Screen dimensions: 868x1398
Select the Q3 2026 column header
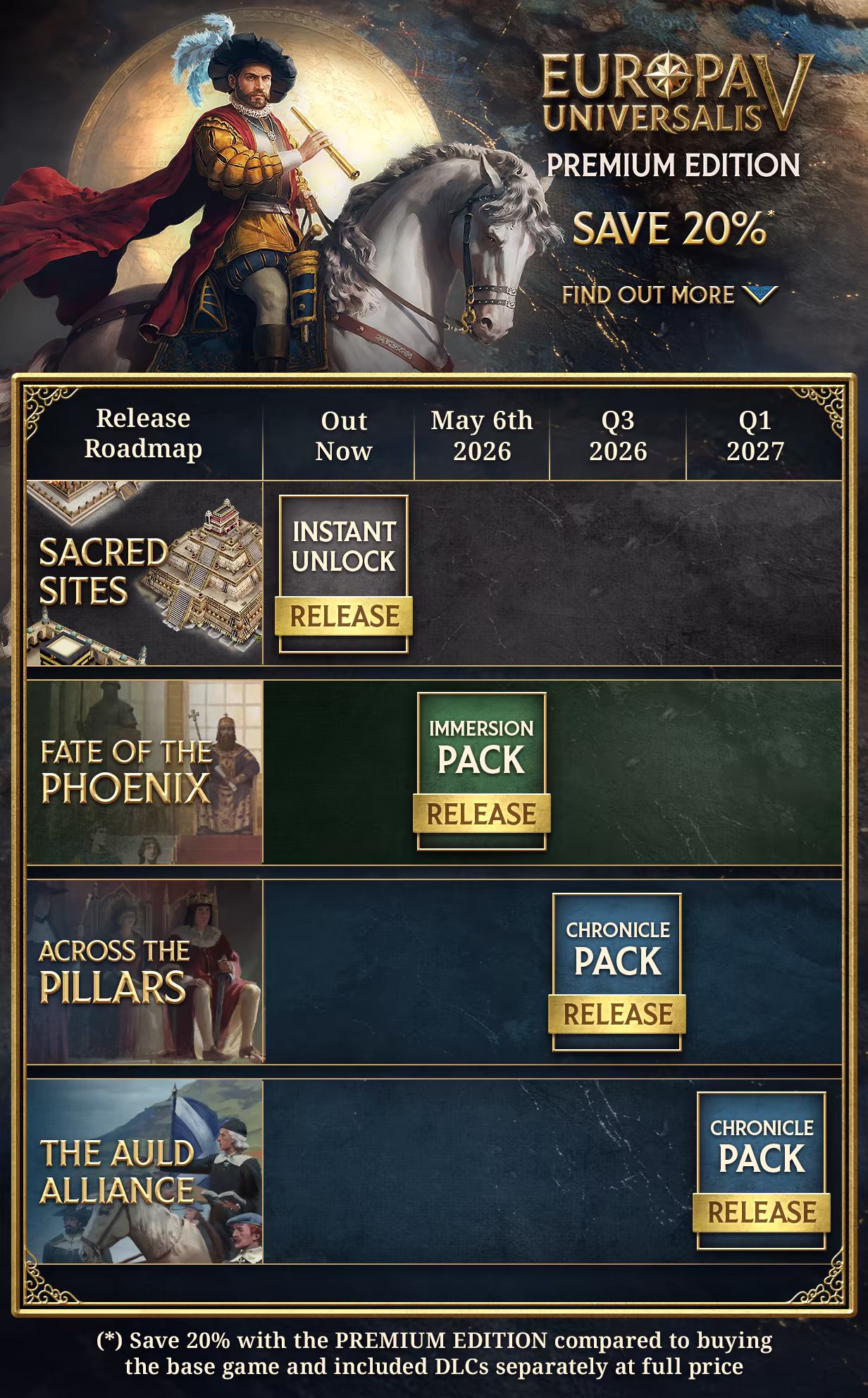point(618,435)
